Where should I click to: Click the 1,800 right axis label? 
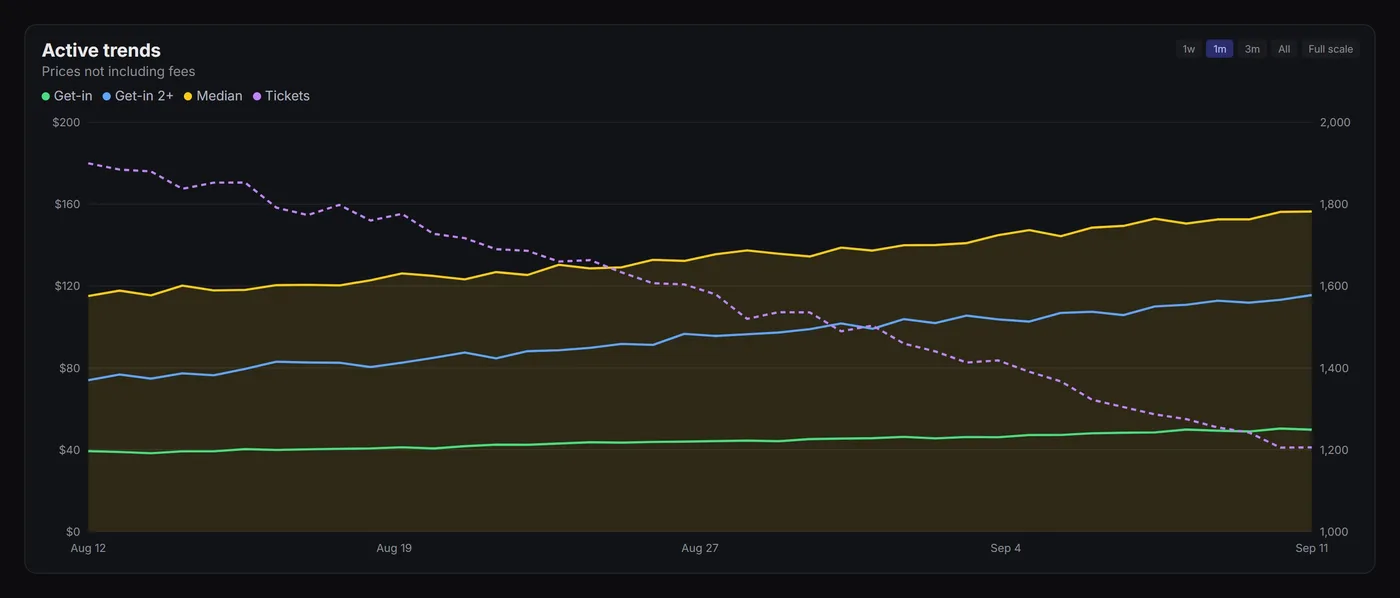point(1335,204)
